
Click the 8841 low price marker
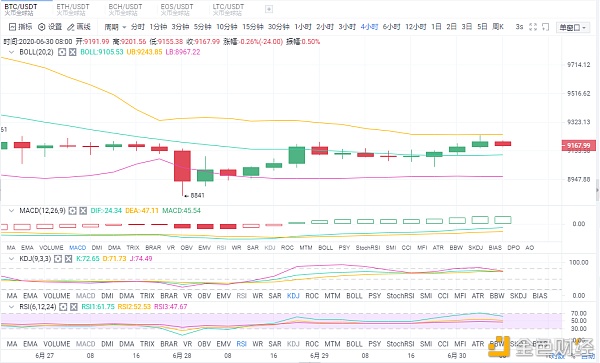point(195,195)
